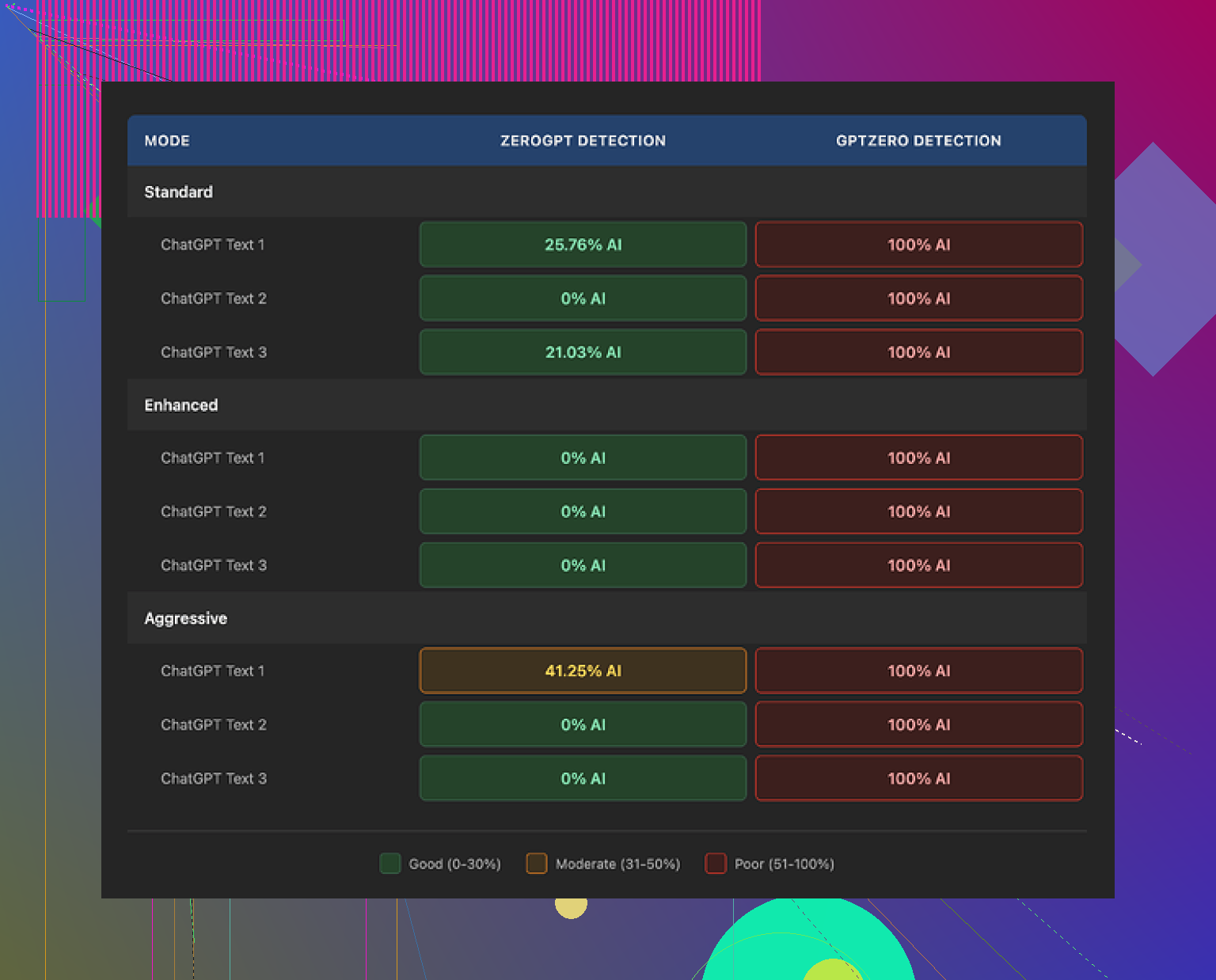Screen dimensions: 1216x980
Task: Select the GPTZERO DETECTION column header
Action: (918, 141)
